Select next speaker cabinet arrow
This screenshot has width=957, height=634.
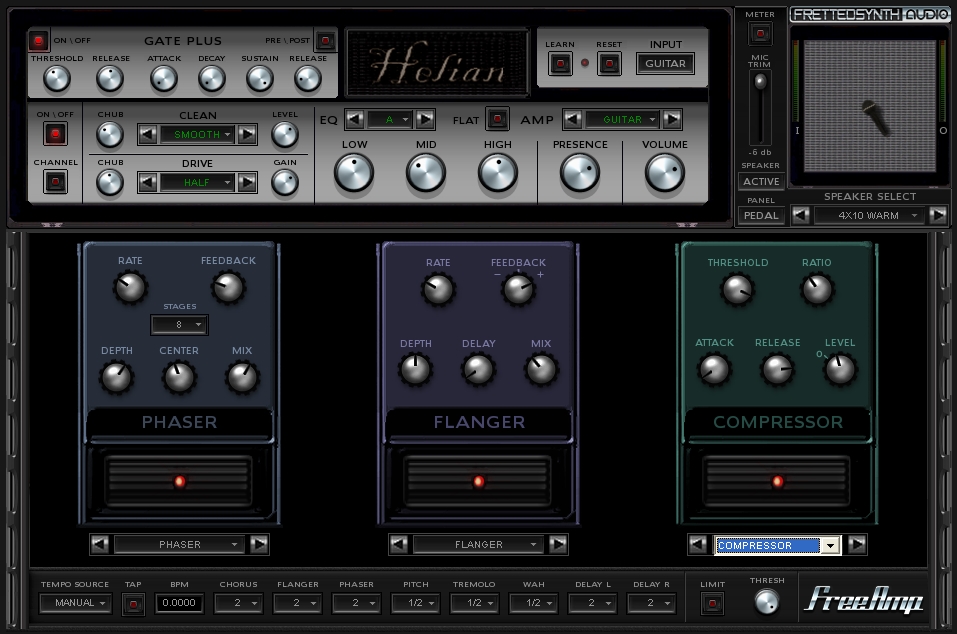point(937,215)
